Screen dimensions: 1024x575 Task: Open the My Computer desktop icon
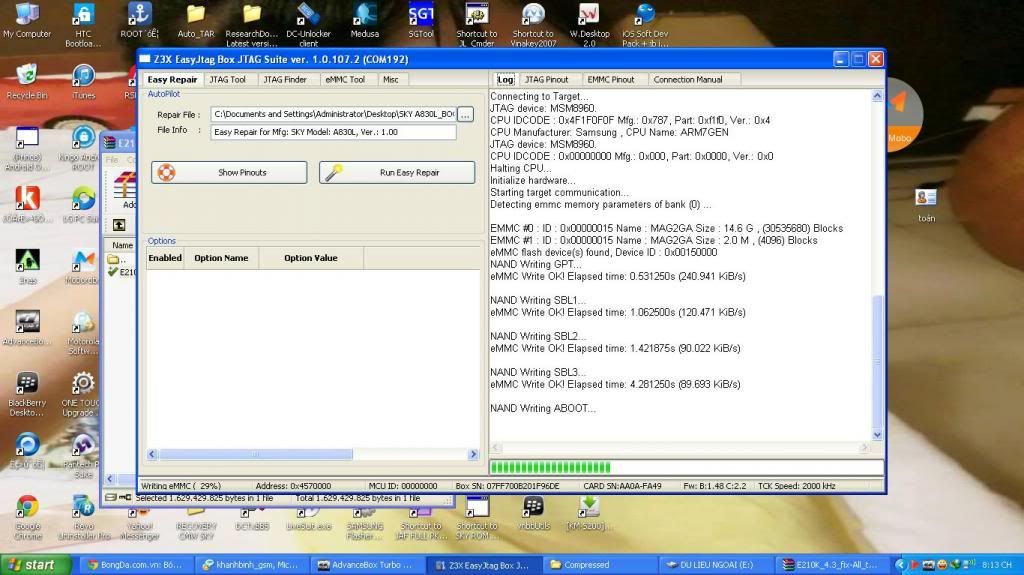click(x=27, y=20)
